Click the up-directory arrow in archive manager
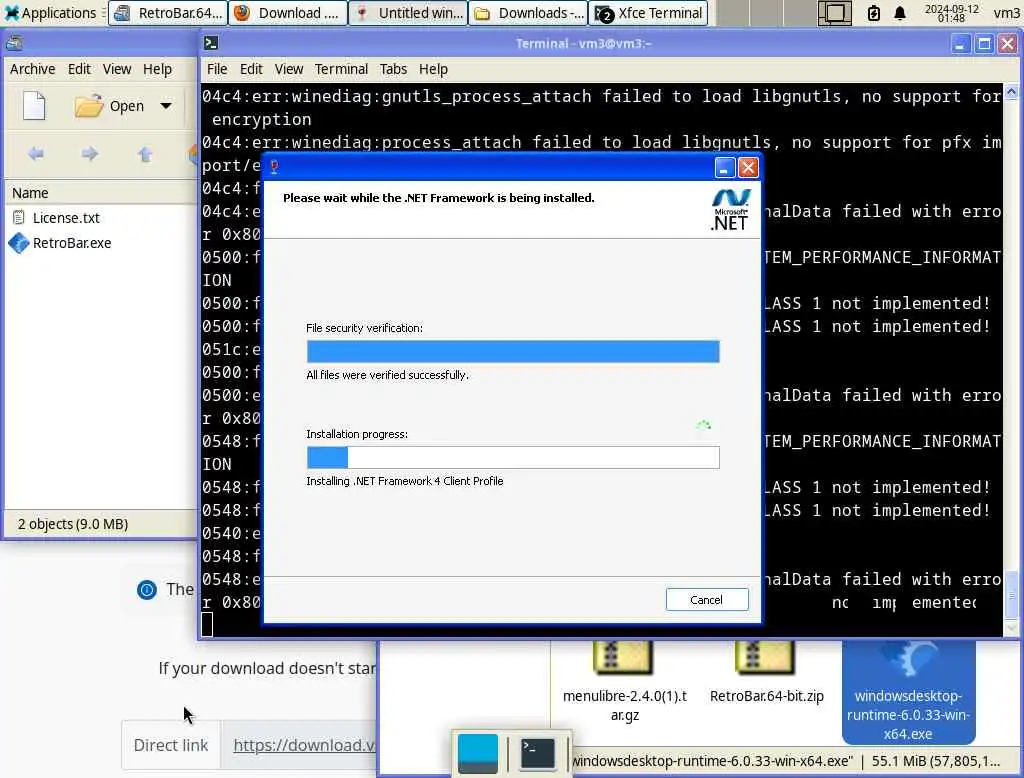This screenshot has width=1024, height=778. point(145,154)
